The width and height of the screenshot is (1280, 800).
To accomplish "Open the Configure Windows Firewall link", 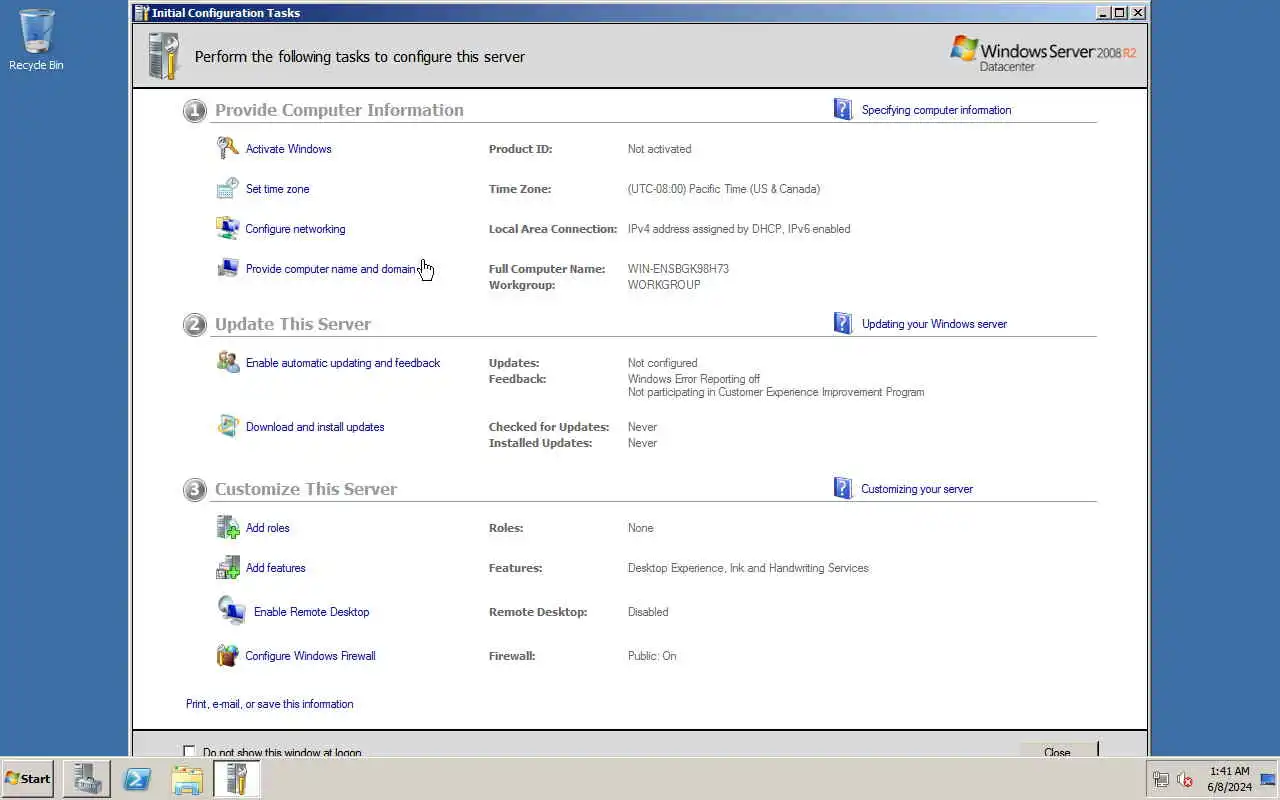I will [x=310, y=656].
